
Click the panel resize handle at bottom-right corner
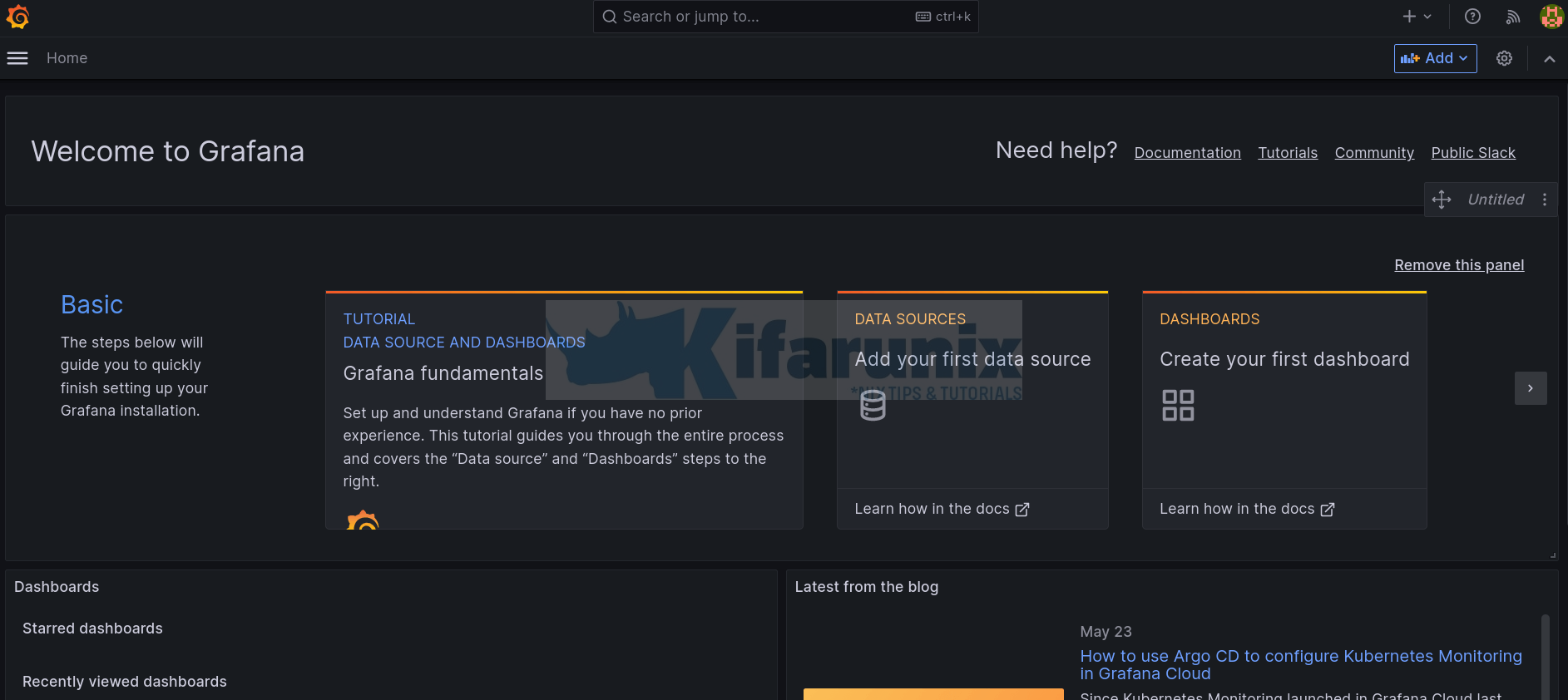(1552, 555)
